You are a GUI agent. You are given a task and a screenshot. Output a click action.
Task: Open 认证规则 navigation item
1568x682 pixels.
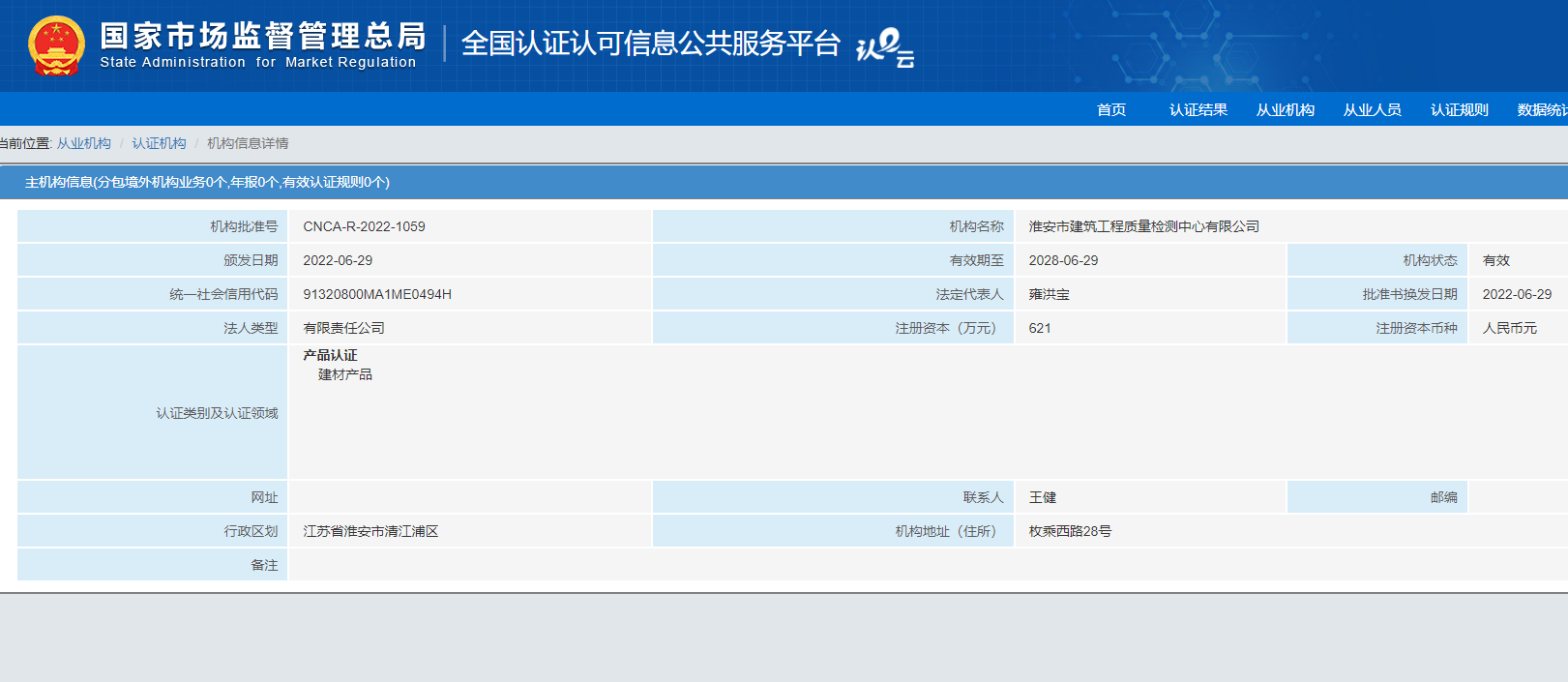[1459, 109]
